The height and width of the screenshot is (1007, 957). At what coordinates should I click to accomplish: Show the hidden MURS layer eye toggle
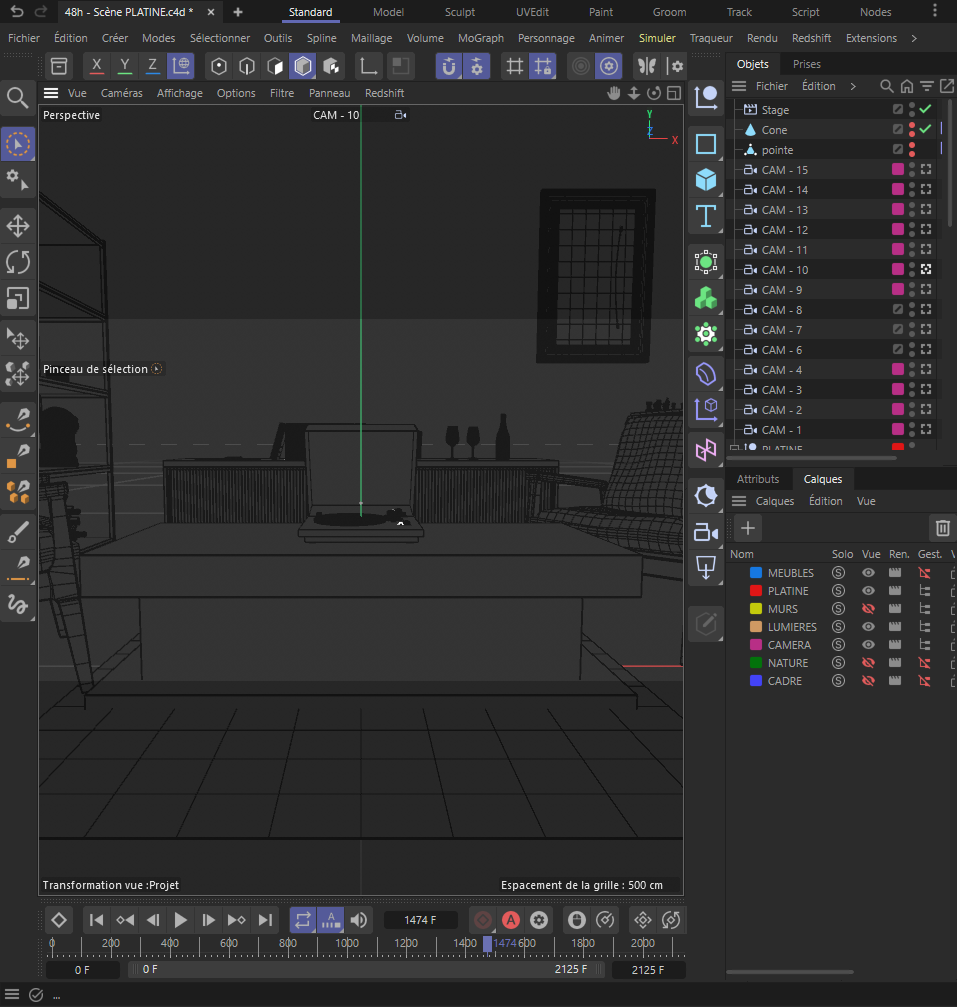866,608
